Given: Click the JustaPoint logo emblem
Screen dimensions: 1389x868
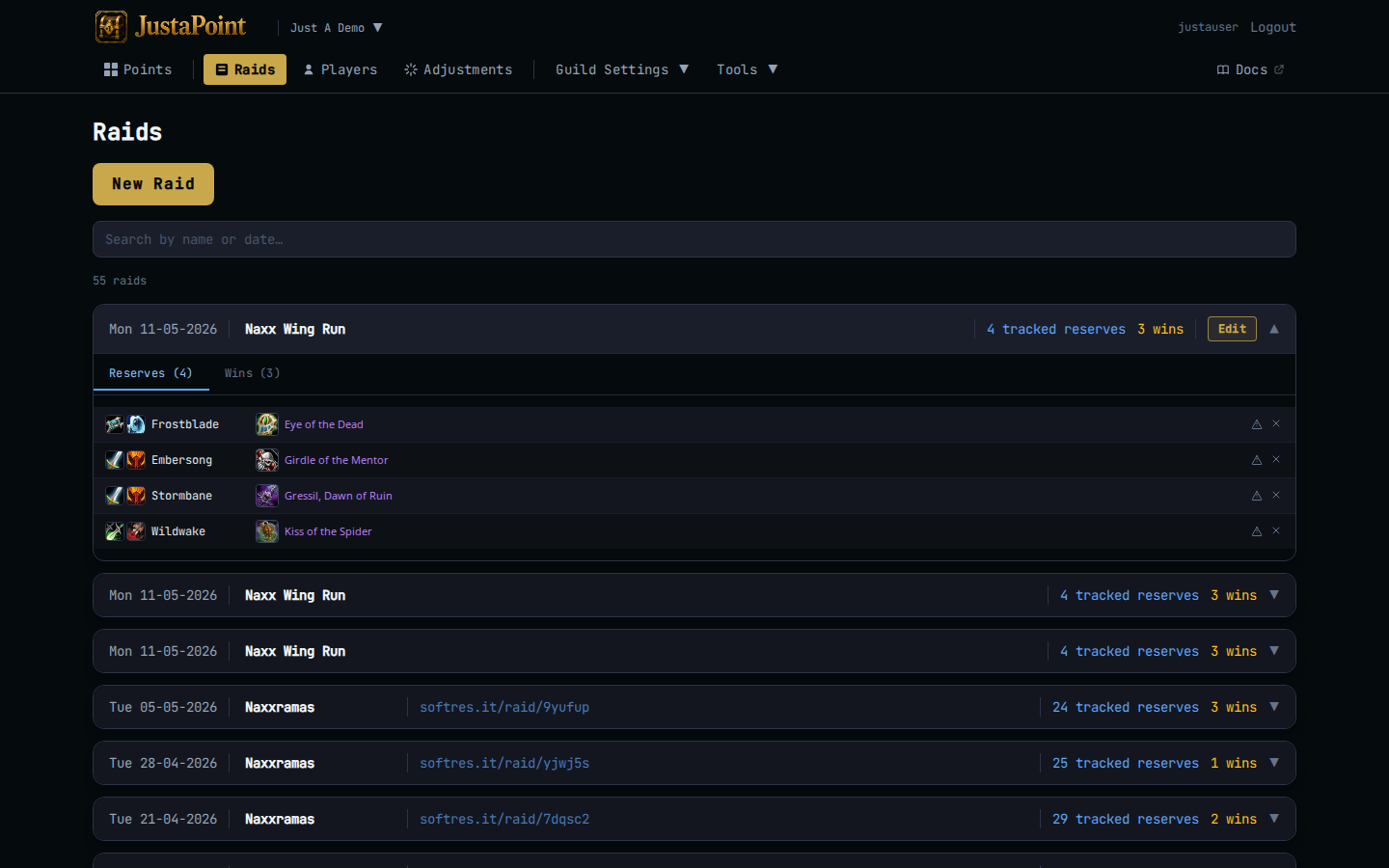Looking at the screenshot, I should click(x=111, y=27).
